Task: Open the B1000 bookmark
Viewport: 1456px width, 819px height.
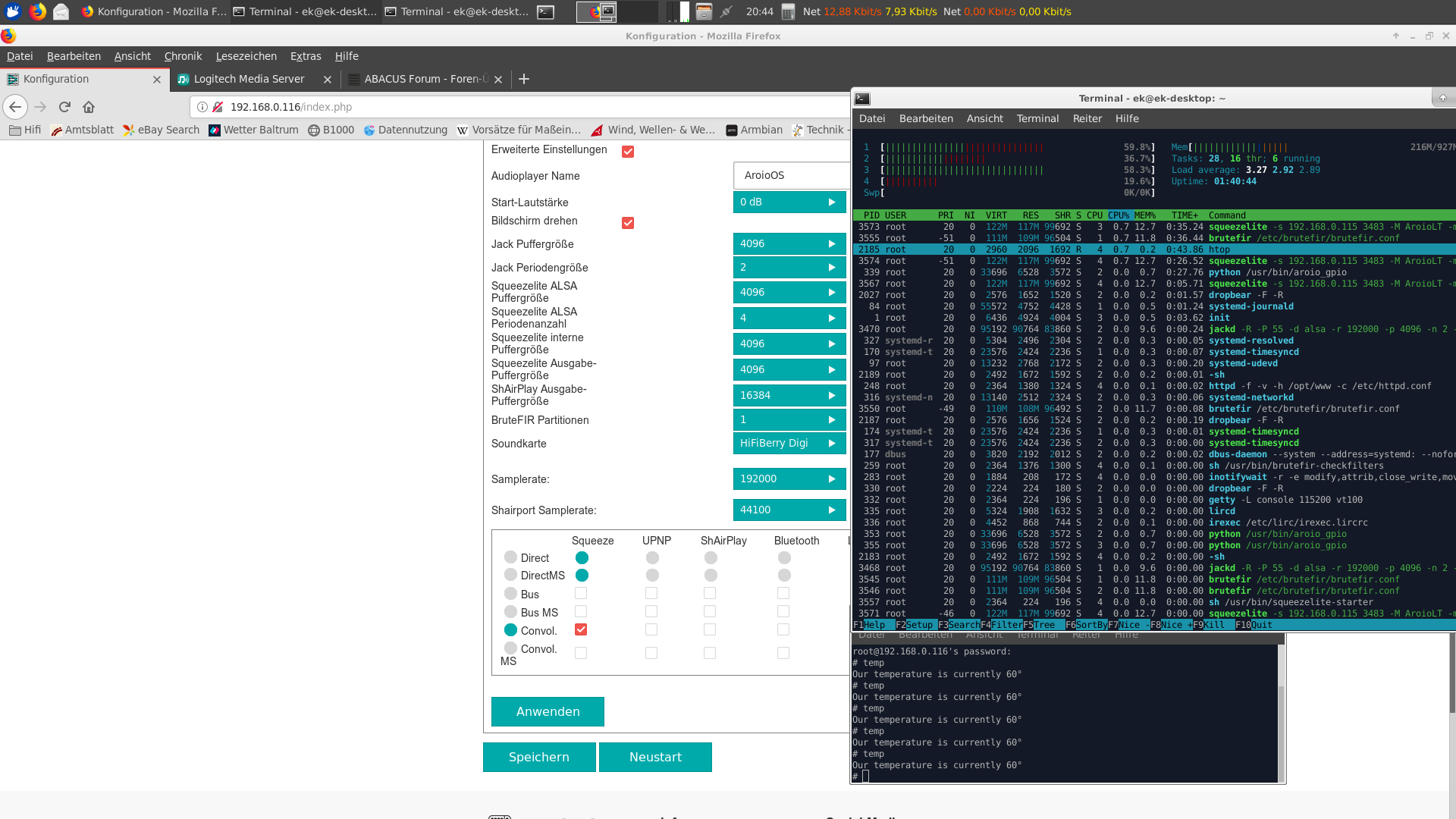Action: (331, 130)
